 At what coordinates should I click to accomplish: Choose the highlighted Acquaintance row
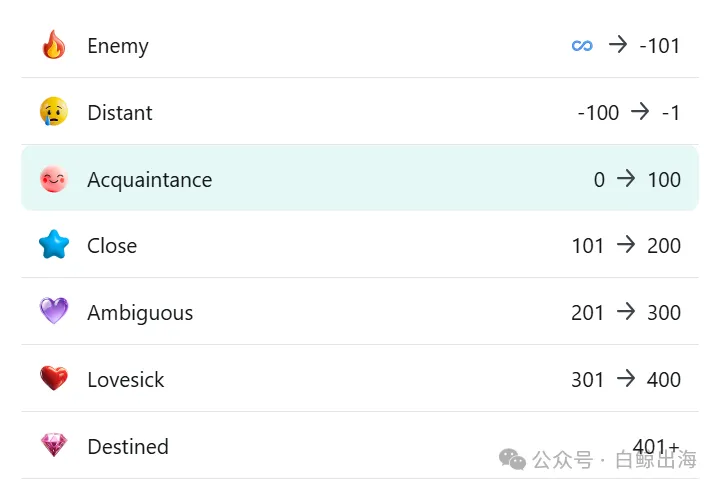click(360, 178)
